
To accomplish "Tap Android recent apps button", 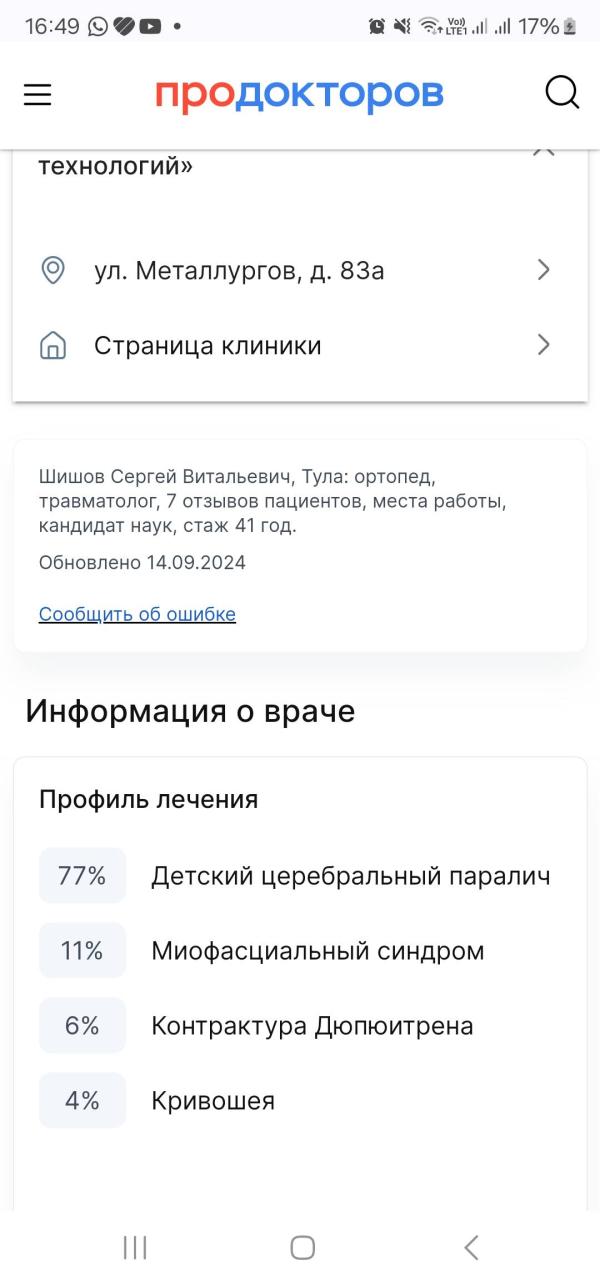I will point(134,1247).
